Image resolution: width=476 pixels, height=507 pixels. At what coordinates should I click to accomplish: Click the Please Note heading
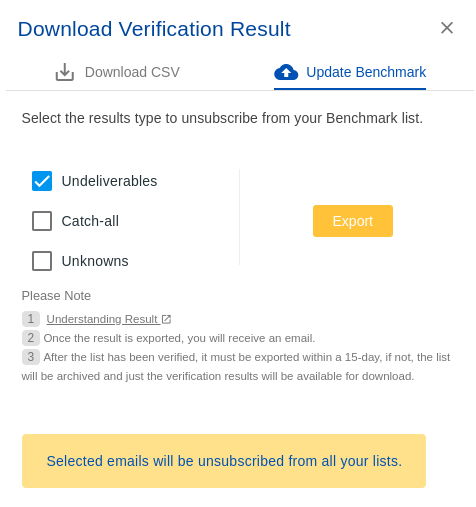coord(56,296)
